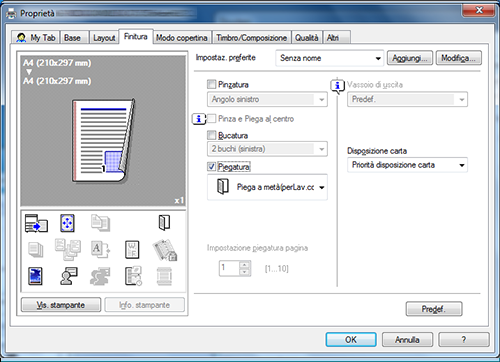This screenshot has width=500, height=362.
Task: Enable the Bucatura checkbox
Action: (211, 135)
